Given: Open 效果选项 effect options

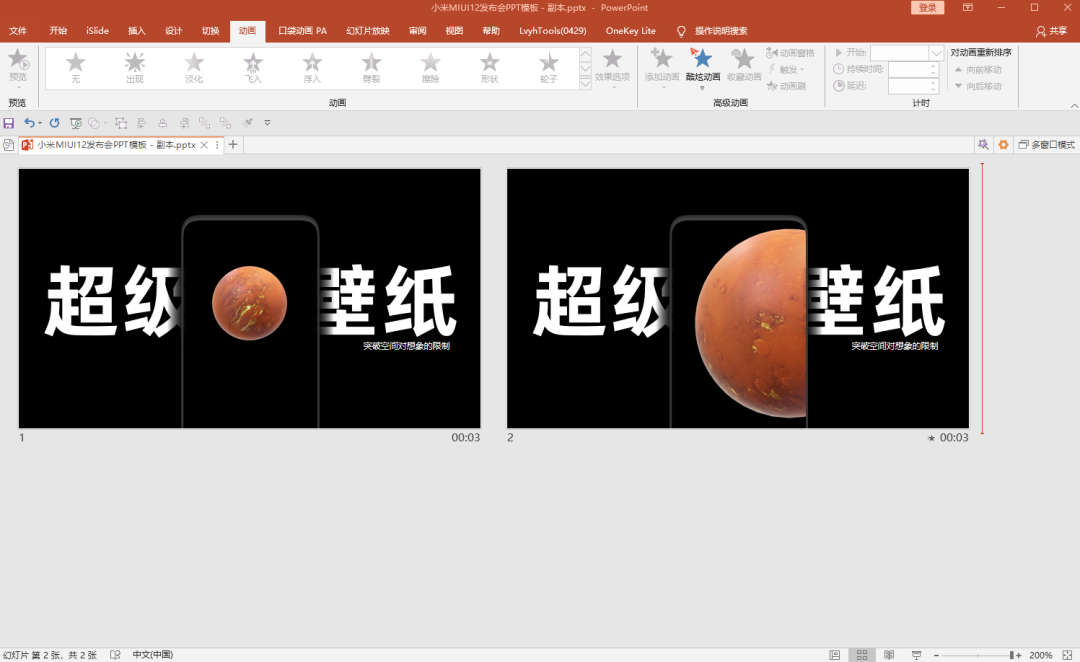Looking at the screenshot, I should [612, 68].
